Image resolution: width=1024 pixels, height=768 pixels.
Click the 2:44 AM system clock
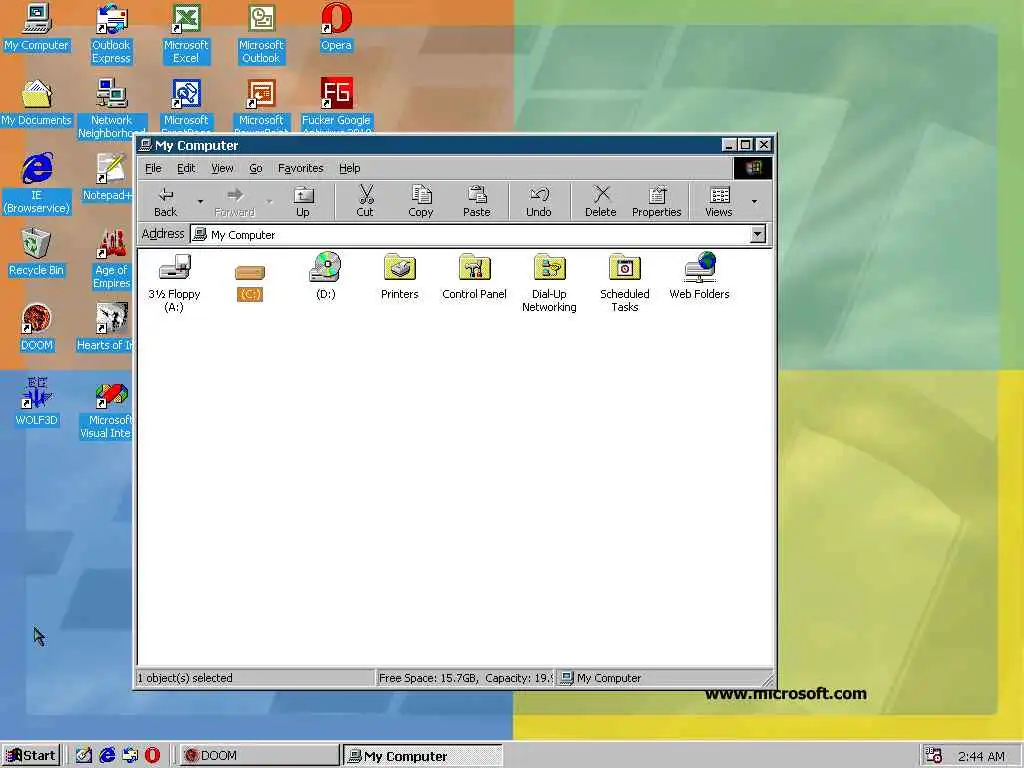981,756
